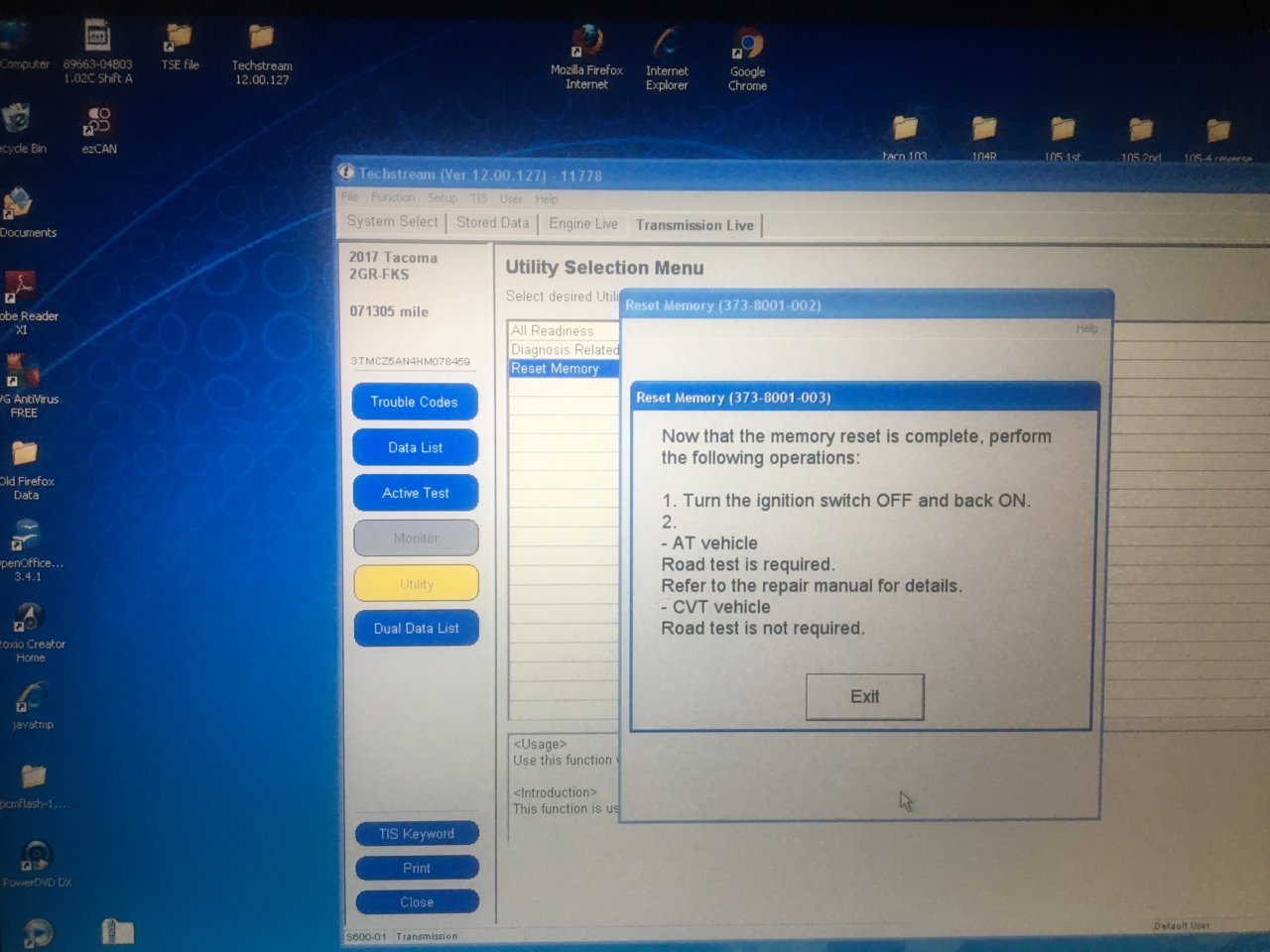This screenshot has height=952, width=1270.
Task: Open the taco 103 folder
Action: 904,137
